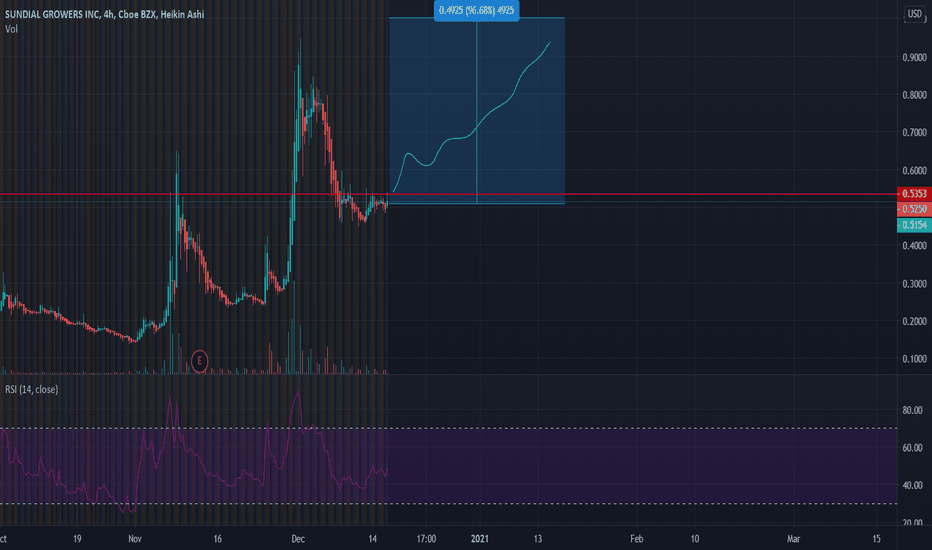Click the Feb date label on time axis

pyautogui.click(x=637, y=539)
